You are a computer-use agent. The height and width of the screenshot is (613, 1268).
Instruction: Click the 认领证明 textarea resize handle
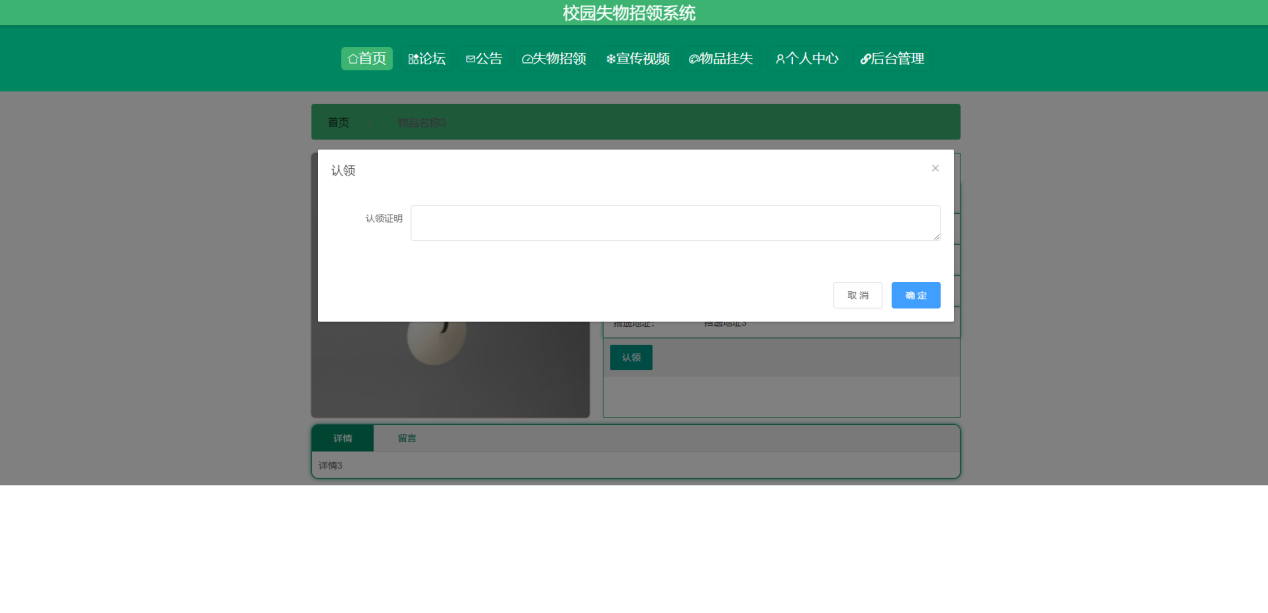[936, 236]
